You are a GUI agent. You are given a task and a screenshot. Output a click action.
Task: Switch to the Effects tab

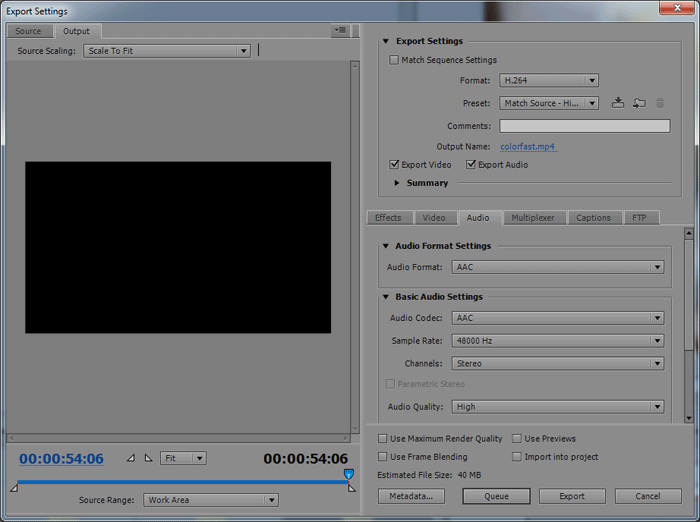coord(388,217)
